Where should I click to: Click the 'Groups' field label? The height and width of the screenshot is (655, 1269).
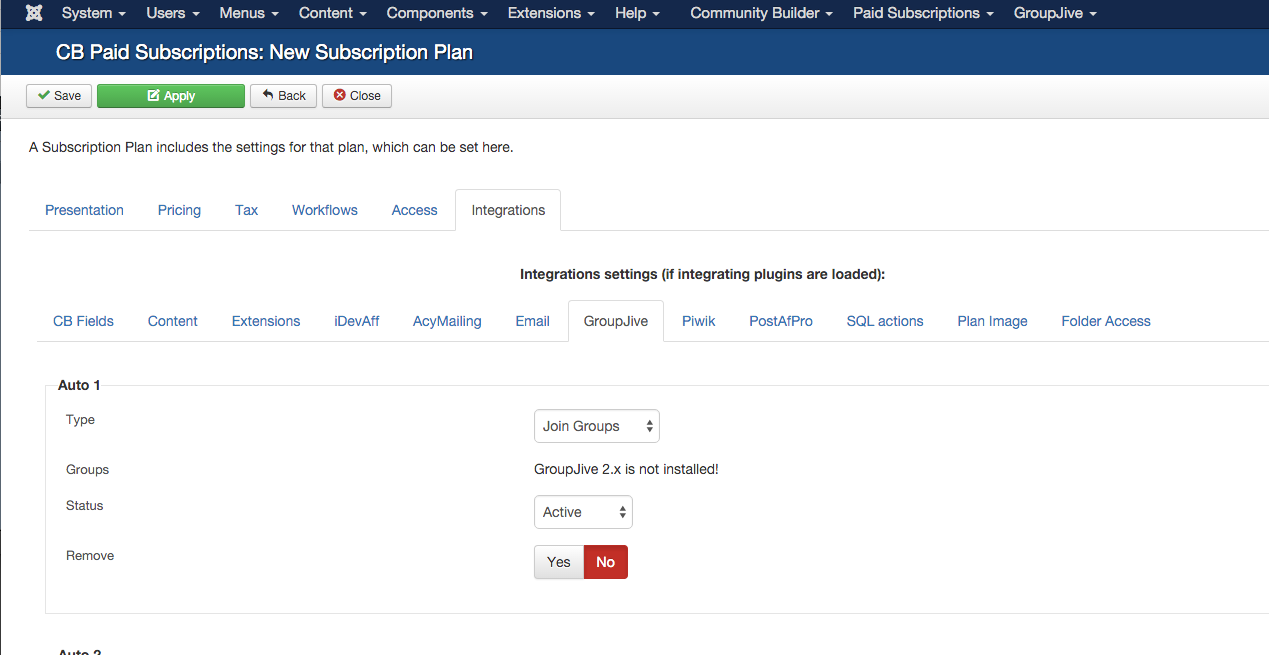(x=88, y=469)
